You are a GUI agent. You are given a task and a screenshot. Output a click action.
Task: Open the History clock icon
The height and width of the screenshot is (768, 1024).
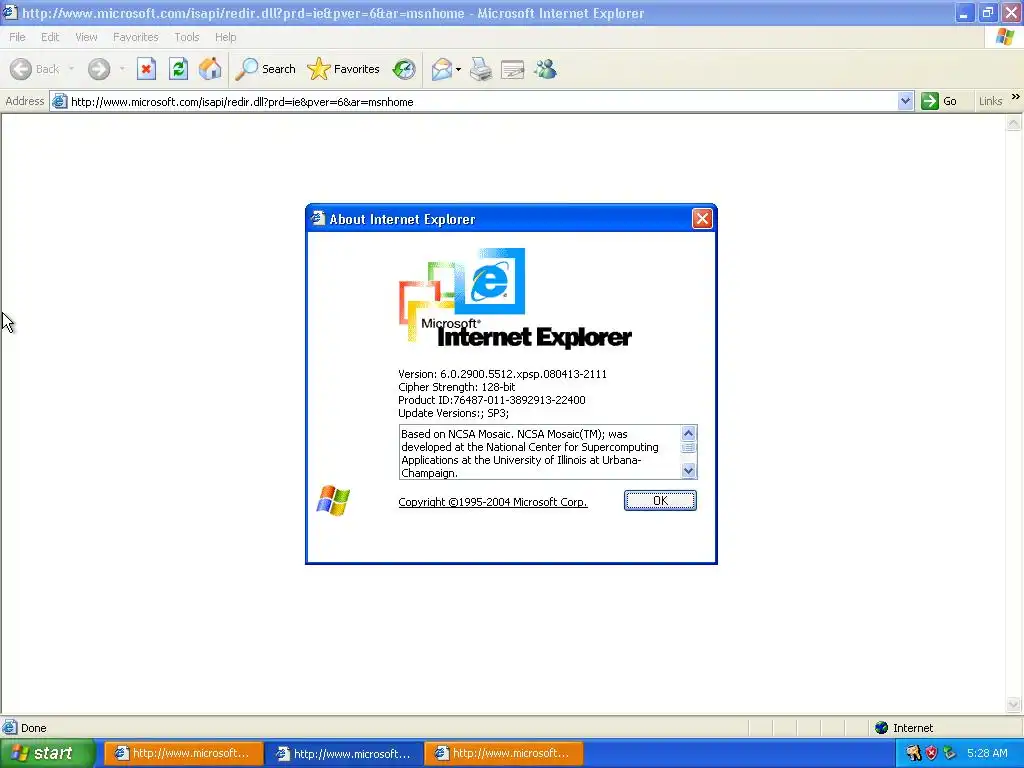404,69
